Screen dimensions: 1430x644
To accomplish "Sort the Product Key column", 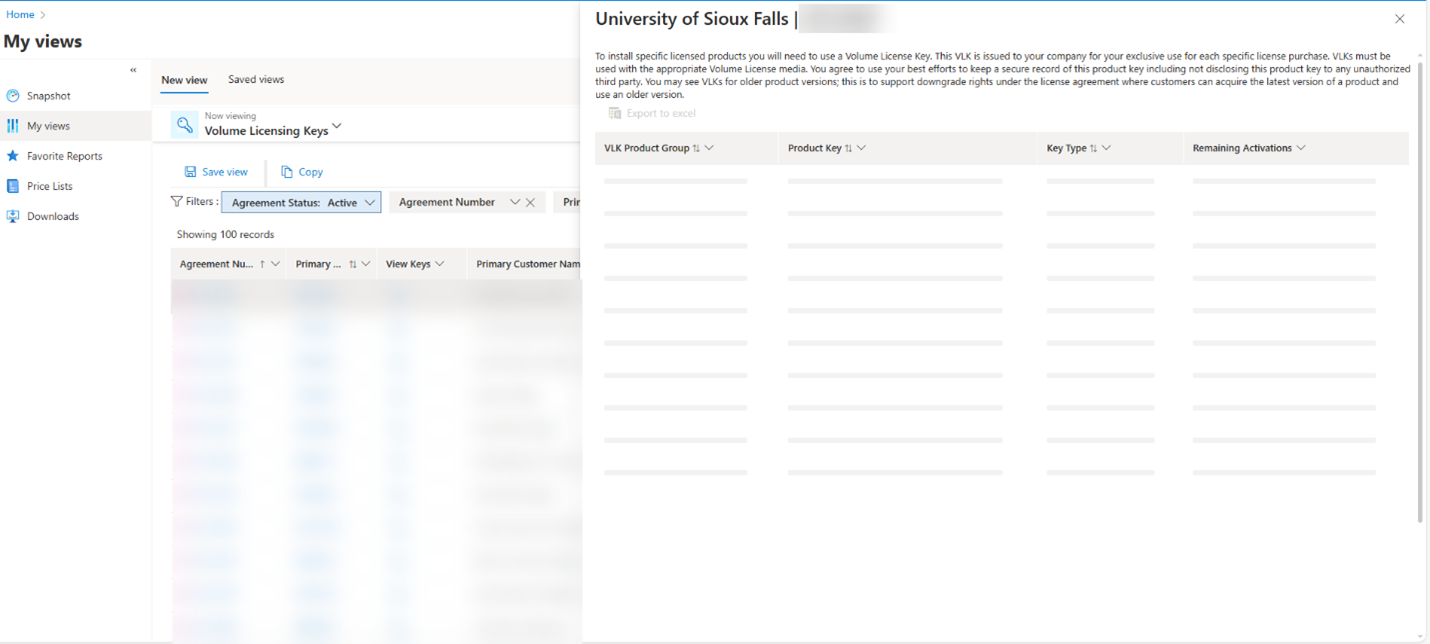I will coord(849,148).
